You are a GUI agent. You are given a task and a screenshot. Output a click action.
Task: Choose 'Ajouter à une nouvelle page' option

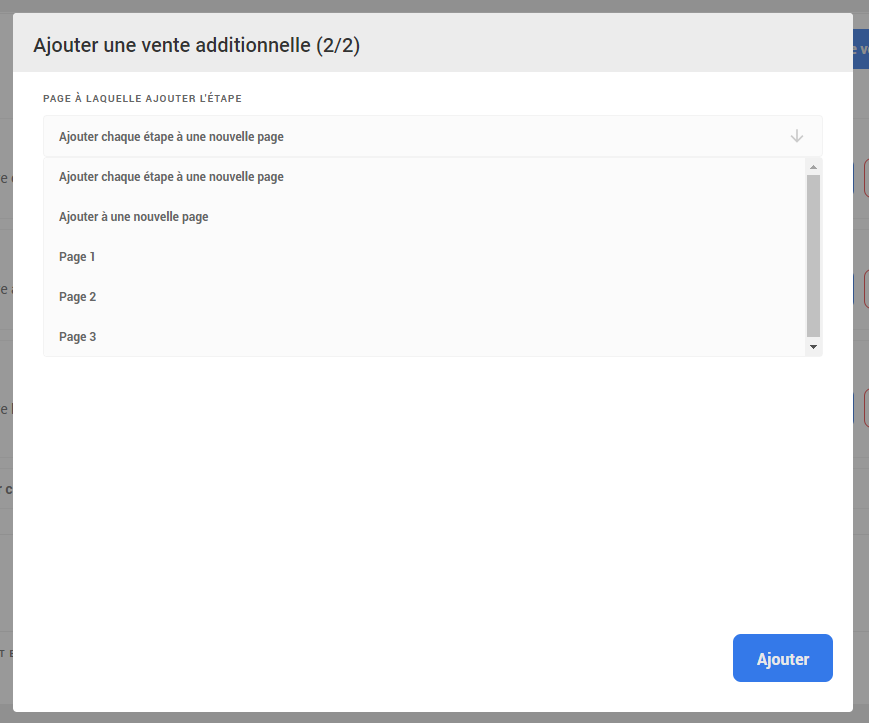[134, 217]
